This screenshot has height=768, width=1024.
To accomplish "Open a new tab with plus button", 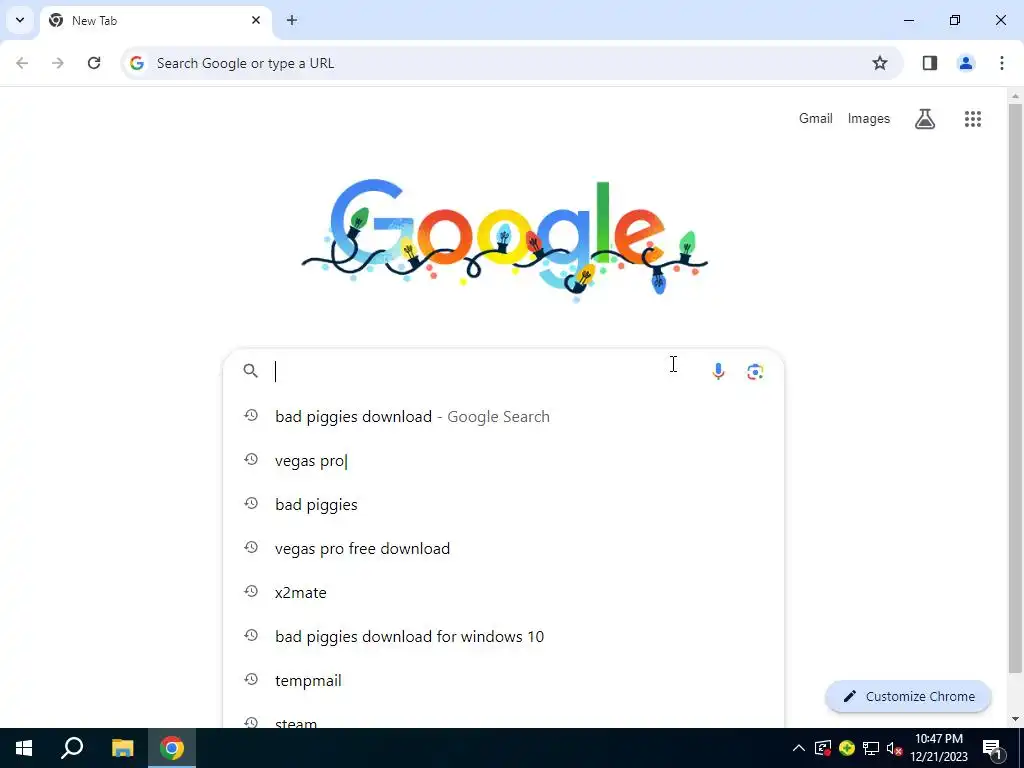I will pyautogui.click(x=292, y=20).
